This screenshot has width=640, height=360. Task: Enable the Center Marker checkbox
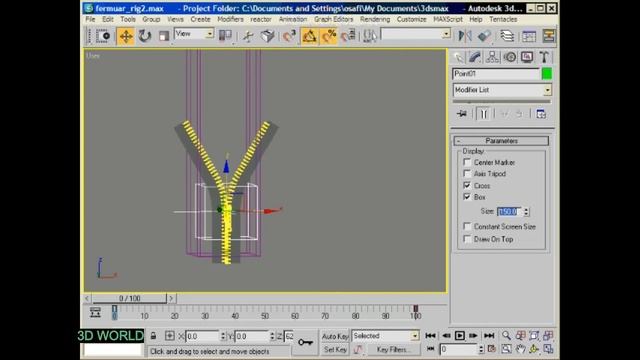tap(467, 162)
